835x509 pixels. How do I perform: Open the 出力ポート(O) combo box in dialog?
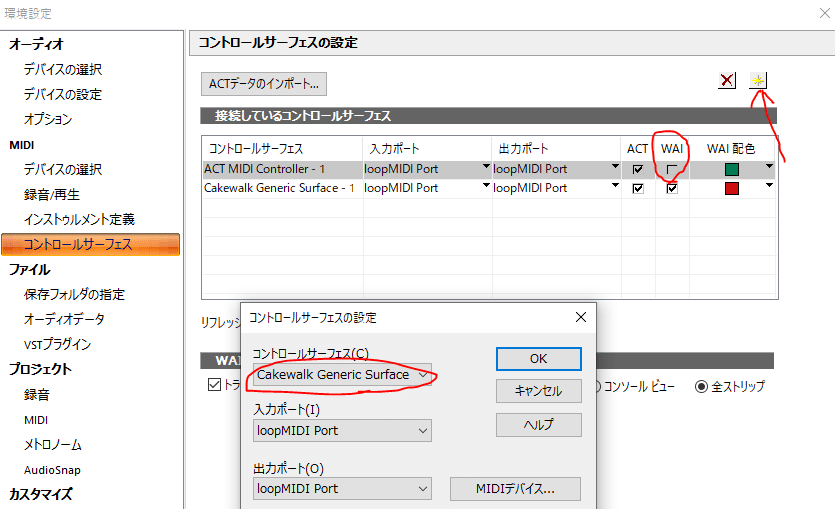pos(342,489)
